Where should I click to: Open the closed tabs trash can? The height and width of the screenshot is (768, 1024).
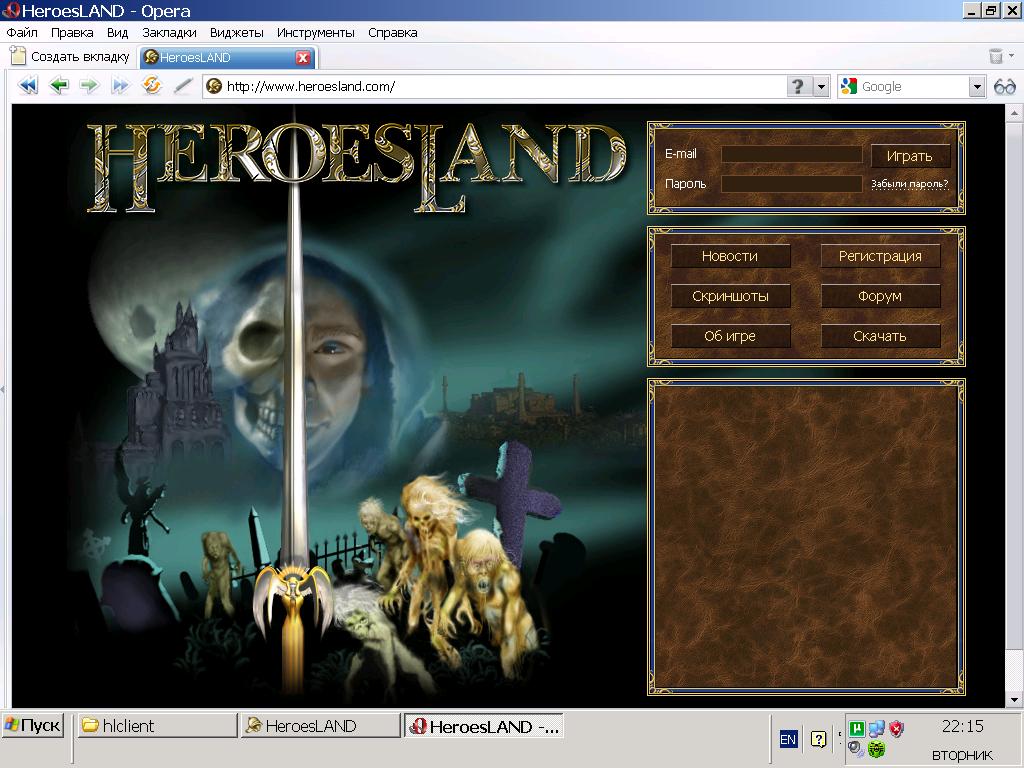[995, 57]
